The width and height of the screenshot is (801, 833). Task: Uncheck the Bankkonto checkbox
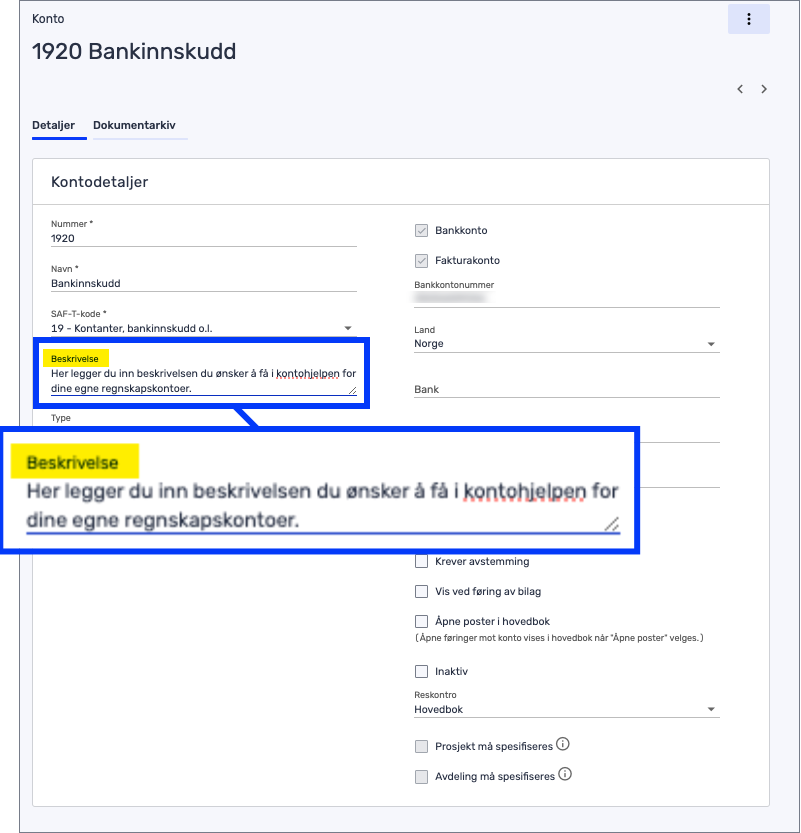pyautogui.click(x=421, y=230)
